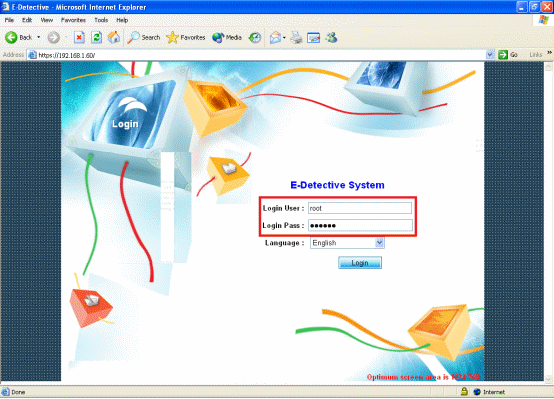Expand the Back button history dropdown arrow

[x=39, y=37]
